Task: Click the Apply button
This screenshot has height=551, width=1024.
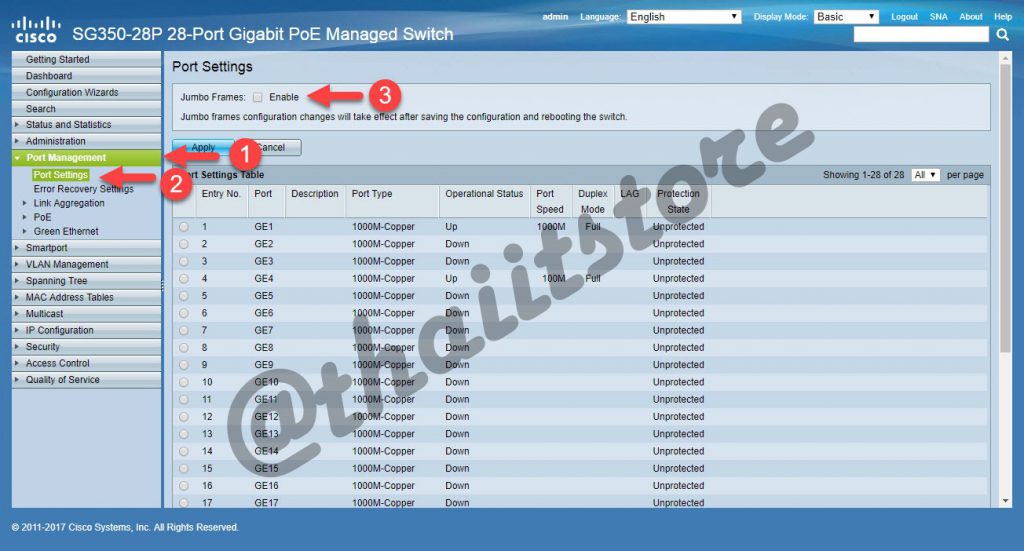Action: tap(203, 148)
